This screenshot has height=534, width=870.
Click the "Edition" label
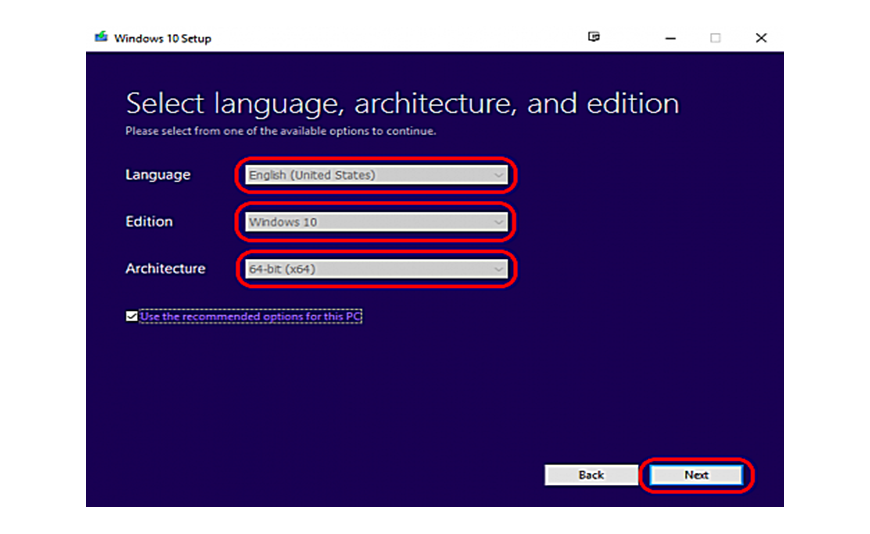pyautogui.click(x=149, y=221)
